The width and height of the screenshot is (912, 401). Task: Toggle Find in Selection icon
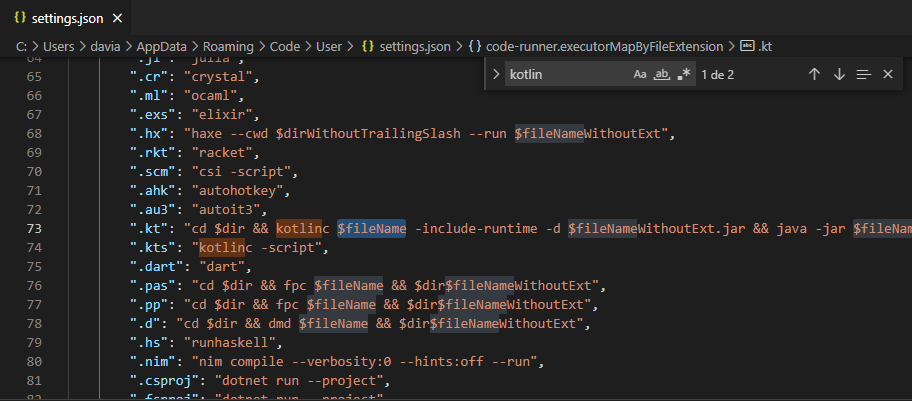click(864, 74)
